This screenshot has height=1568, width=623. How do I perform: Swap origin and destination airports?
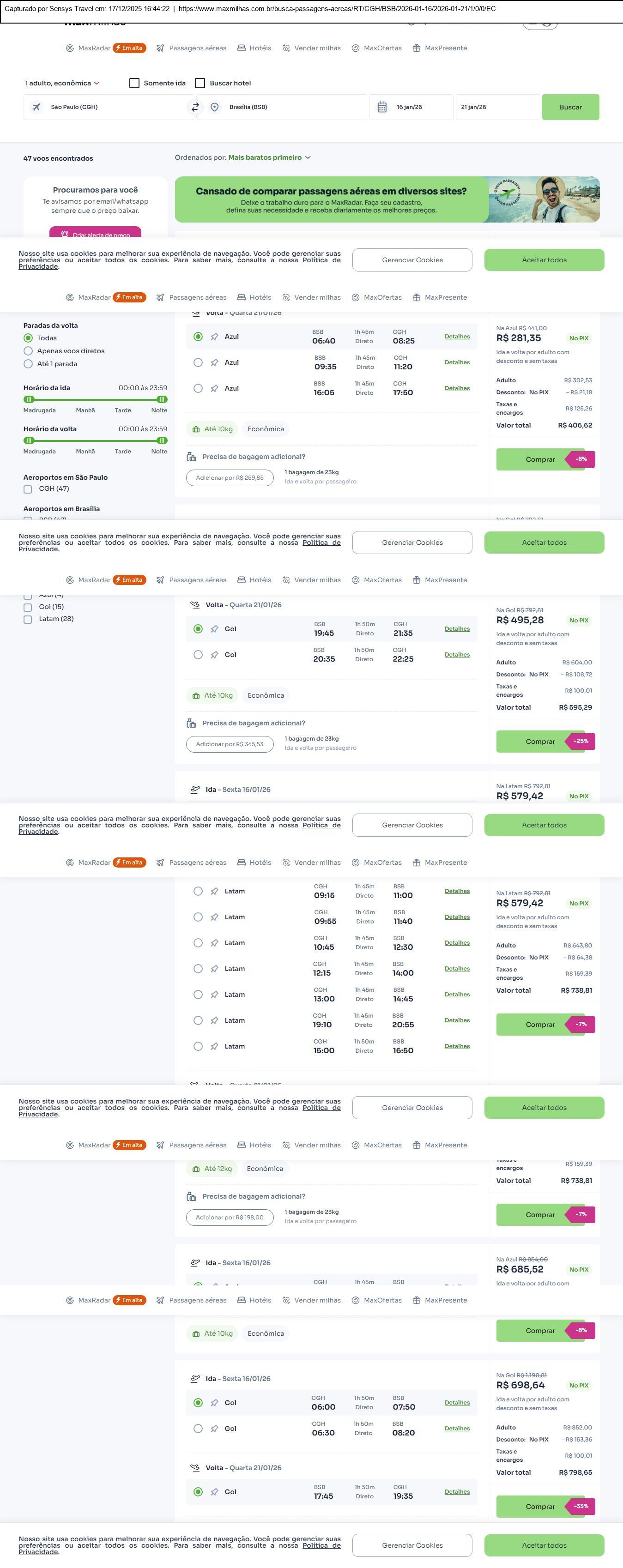pyautogui.click(x=195, y=107)
